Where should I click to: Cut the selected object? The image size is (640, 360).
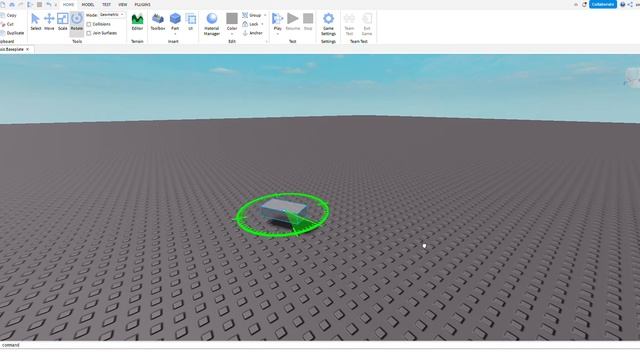click(x=7, y=24)
